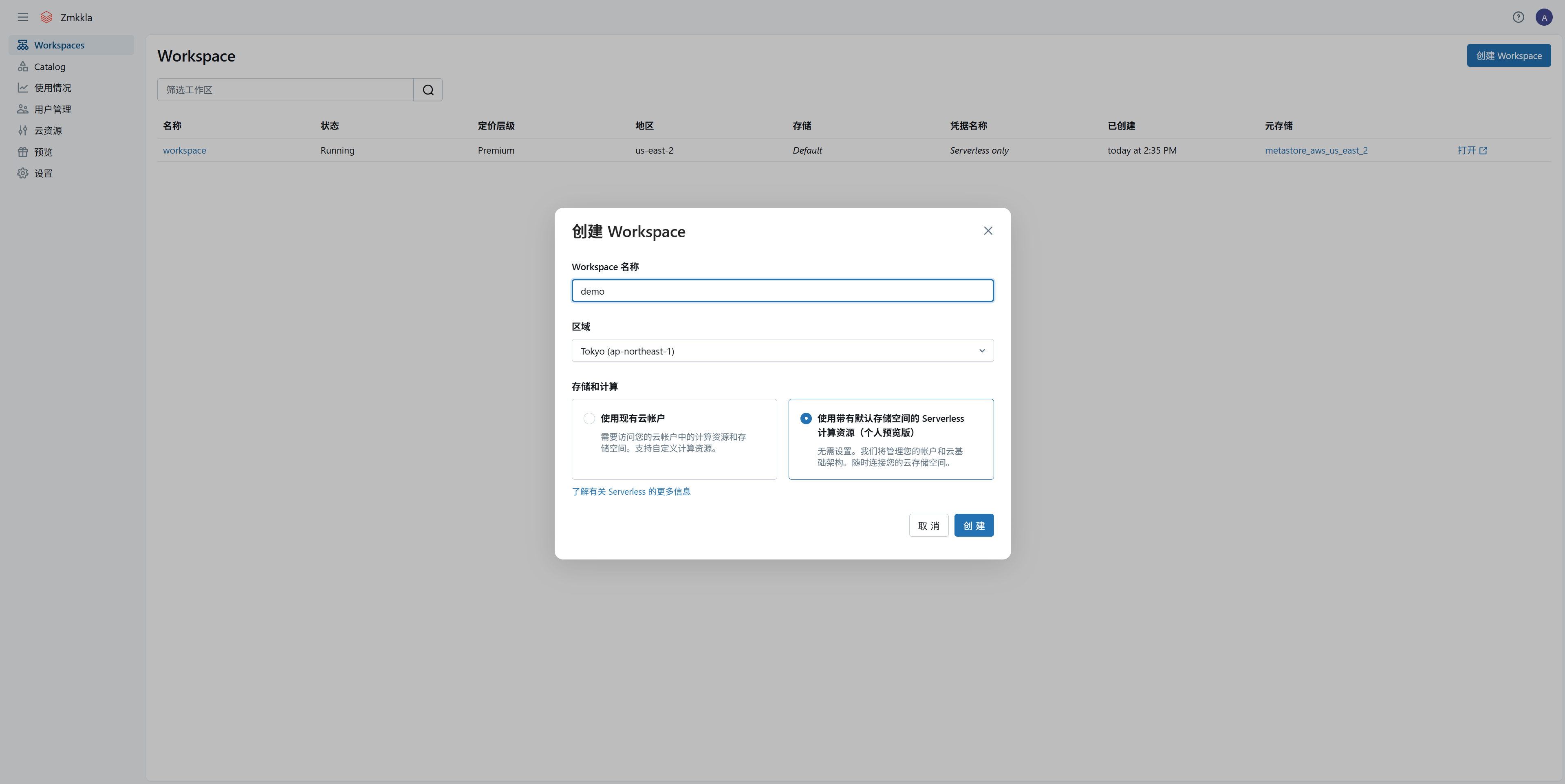Screen dimensions: 1565x784
Task: Open the workspace name link in table
Action: 184,150
